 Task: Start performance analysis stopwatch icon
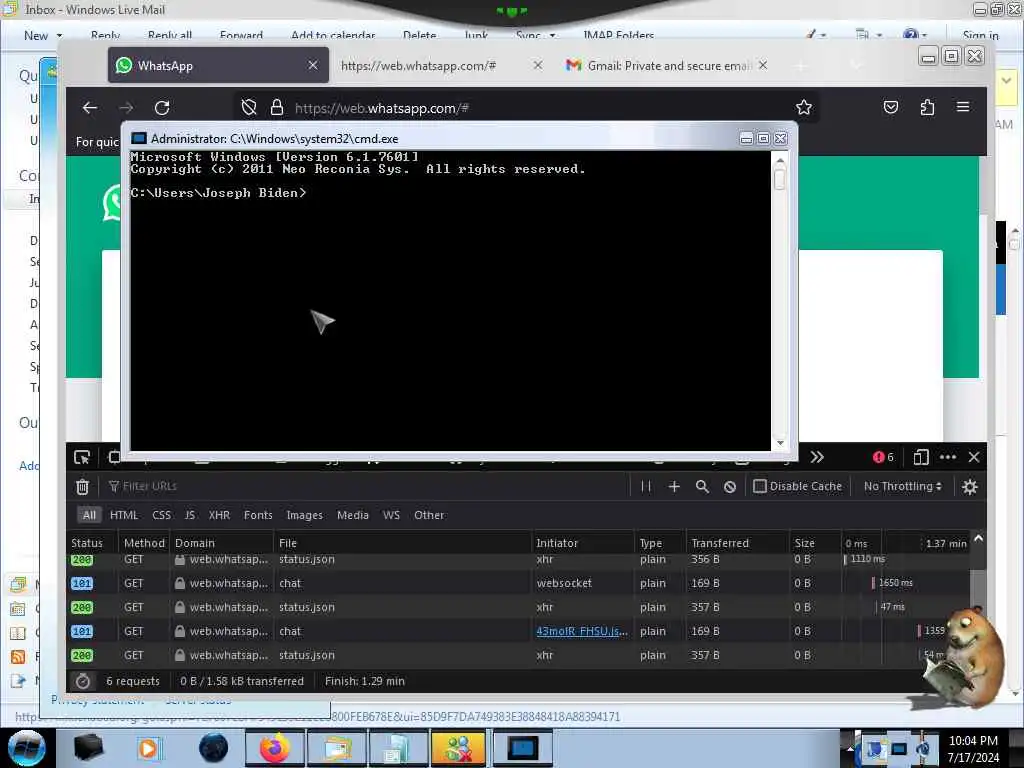pos(83,681)
